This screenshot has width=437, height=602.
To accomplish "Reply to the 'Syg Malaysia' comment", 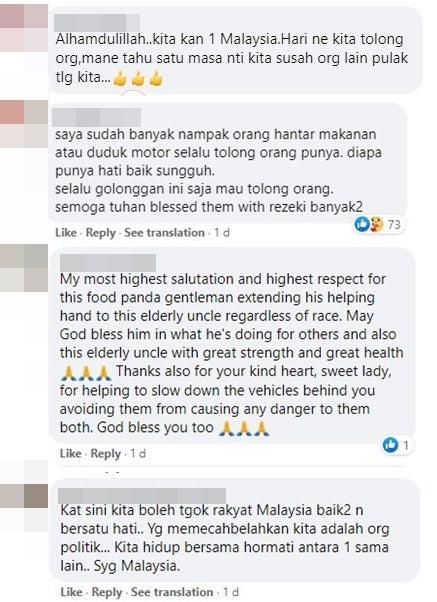I will 107,592.
